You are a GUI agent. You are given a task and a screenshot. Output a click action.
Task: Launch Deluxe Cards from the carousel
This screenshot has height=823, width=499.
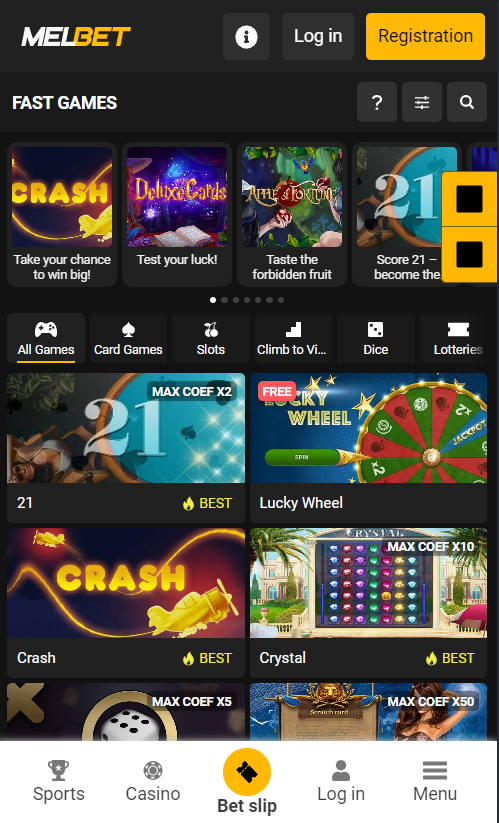(177, 214)
